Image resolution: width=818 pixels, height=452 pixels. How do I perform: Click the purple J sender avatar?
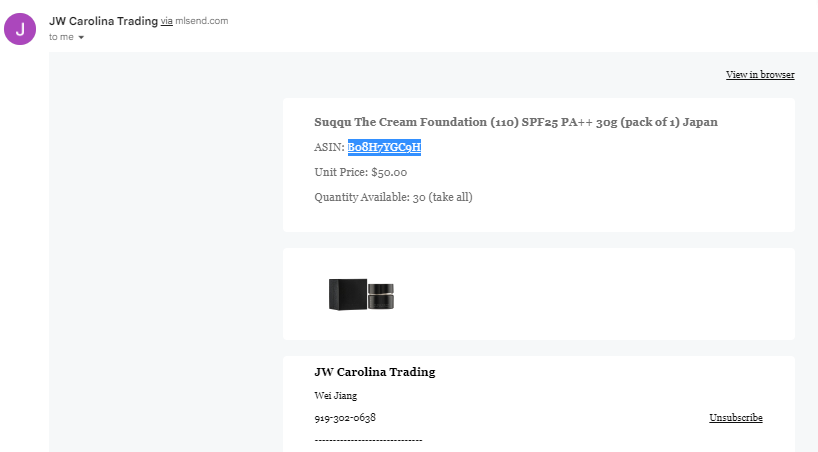(x=20, y=29)
